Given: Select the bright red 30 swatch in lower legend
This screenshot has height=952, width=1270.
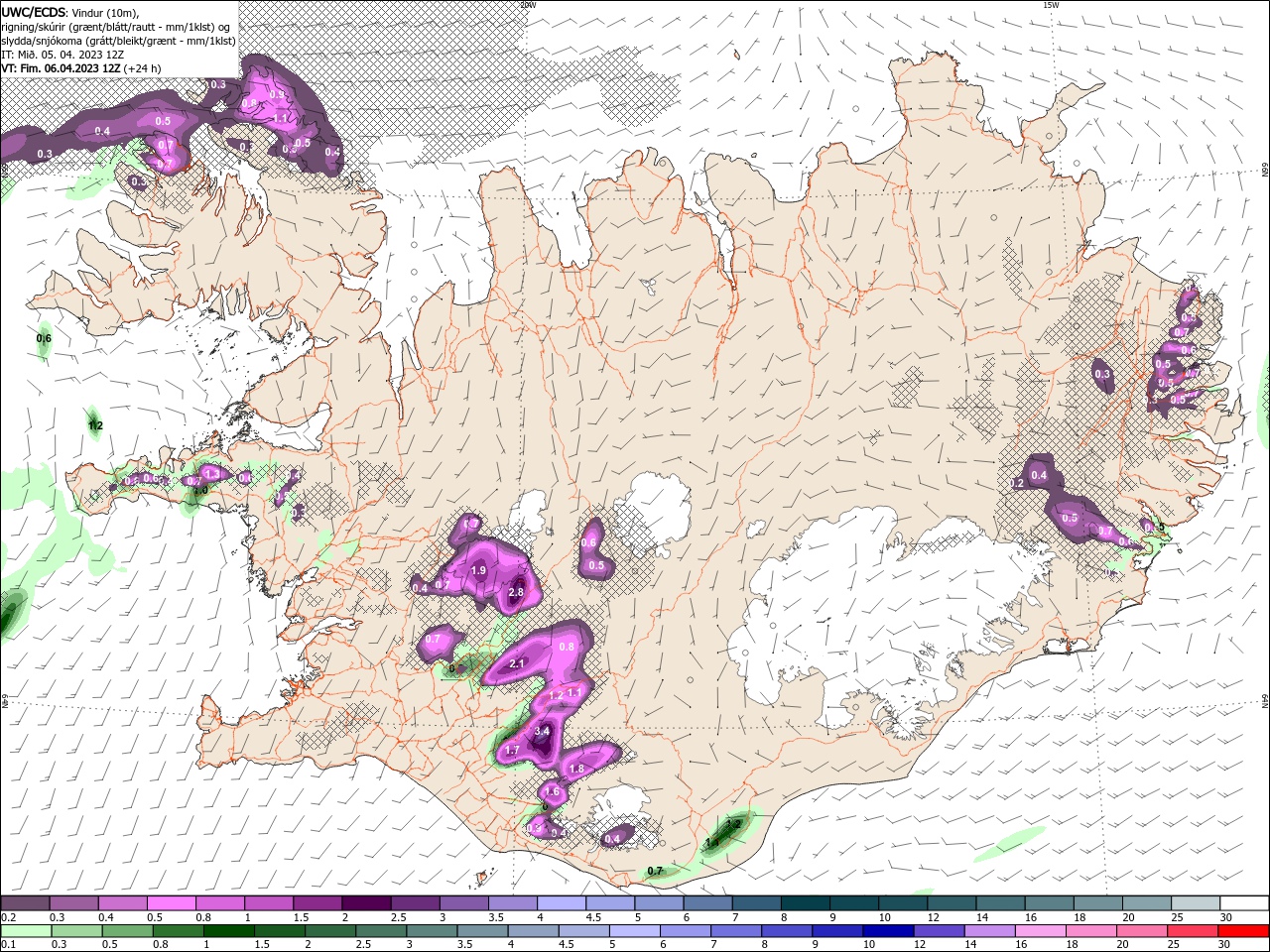Looking at the screenshot, I should click(1242, 931).
